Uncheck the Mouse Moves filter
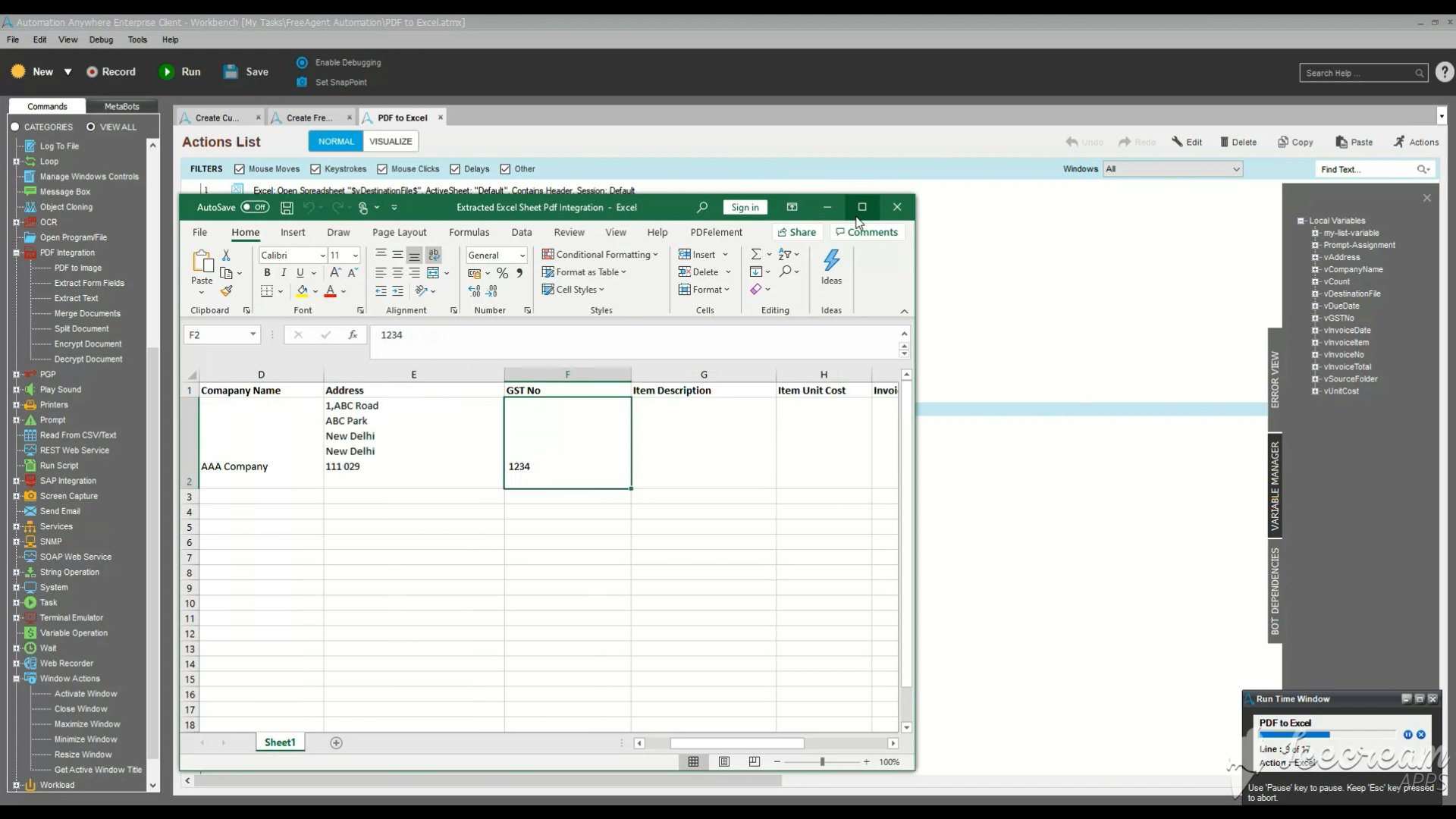This screenshot has height=819, width=1456. [x=240, y=169]
